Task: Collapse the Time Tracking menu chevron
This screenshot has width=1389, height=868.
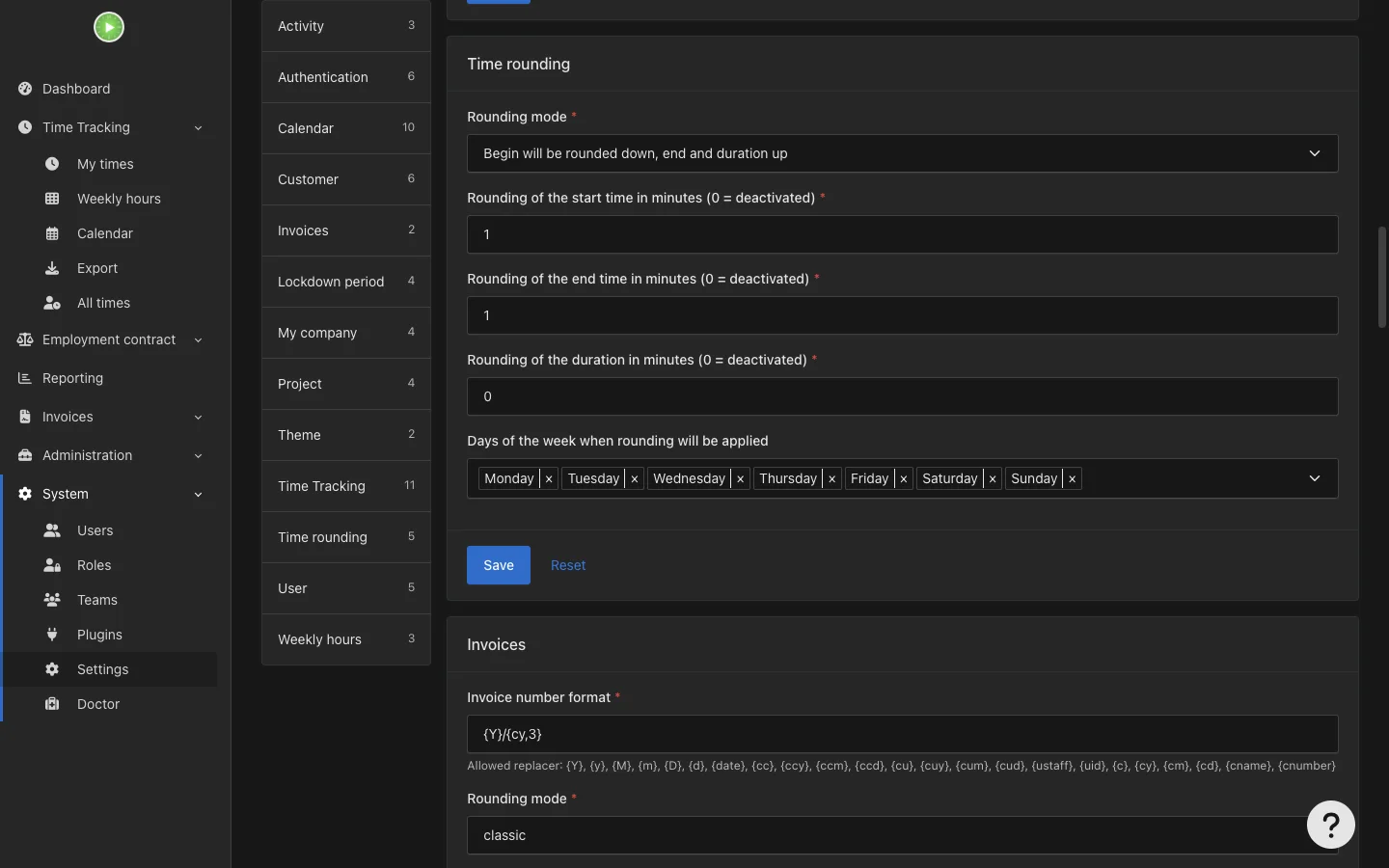Action: pos(198,127)
